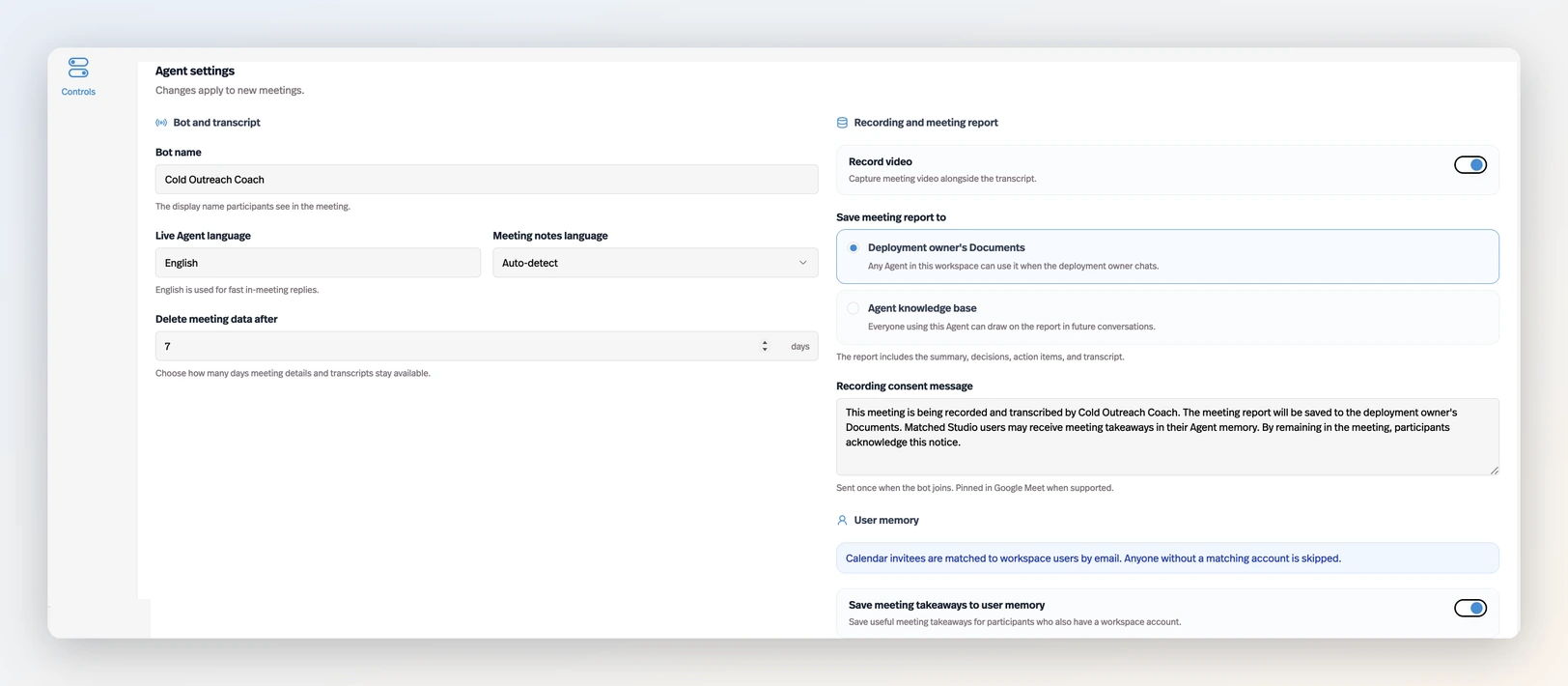Open the Meeting notes language dropdown
This screenshot has height=686, width=1568.
coord(656,263)
